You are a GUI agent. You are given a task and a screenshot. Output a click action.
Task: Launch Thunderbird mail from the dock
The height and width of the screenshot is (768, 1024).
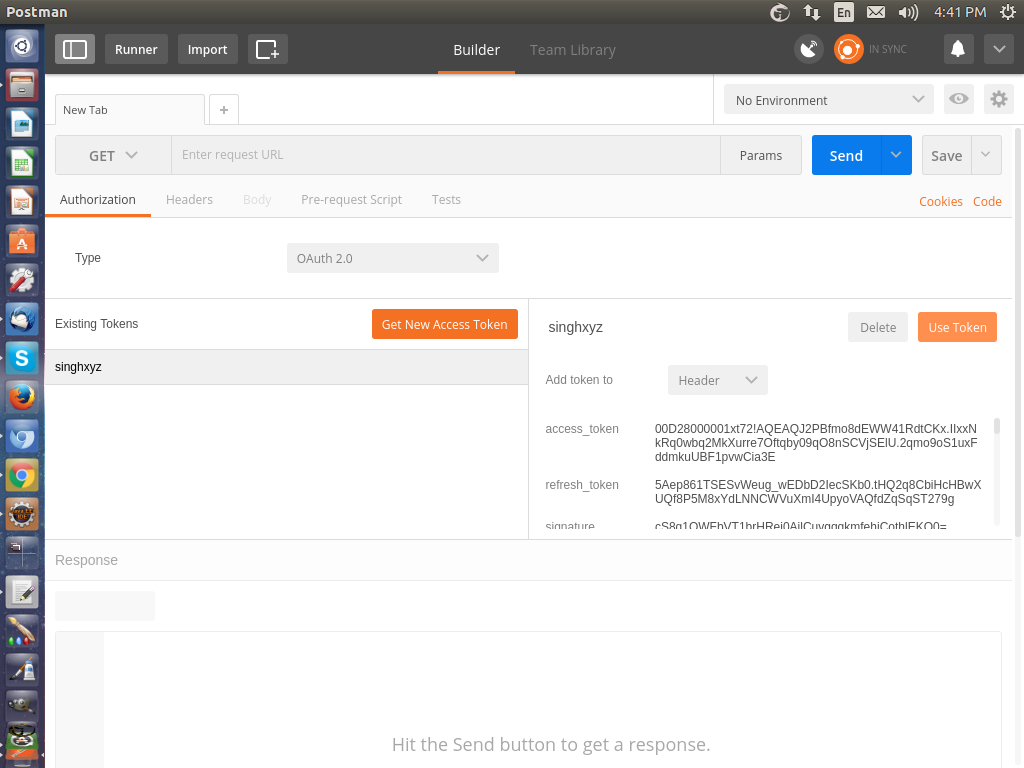(x=22, y=319)
